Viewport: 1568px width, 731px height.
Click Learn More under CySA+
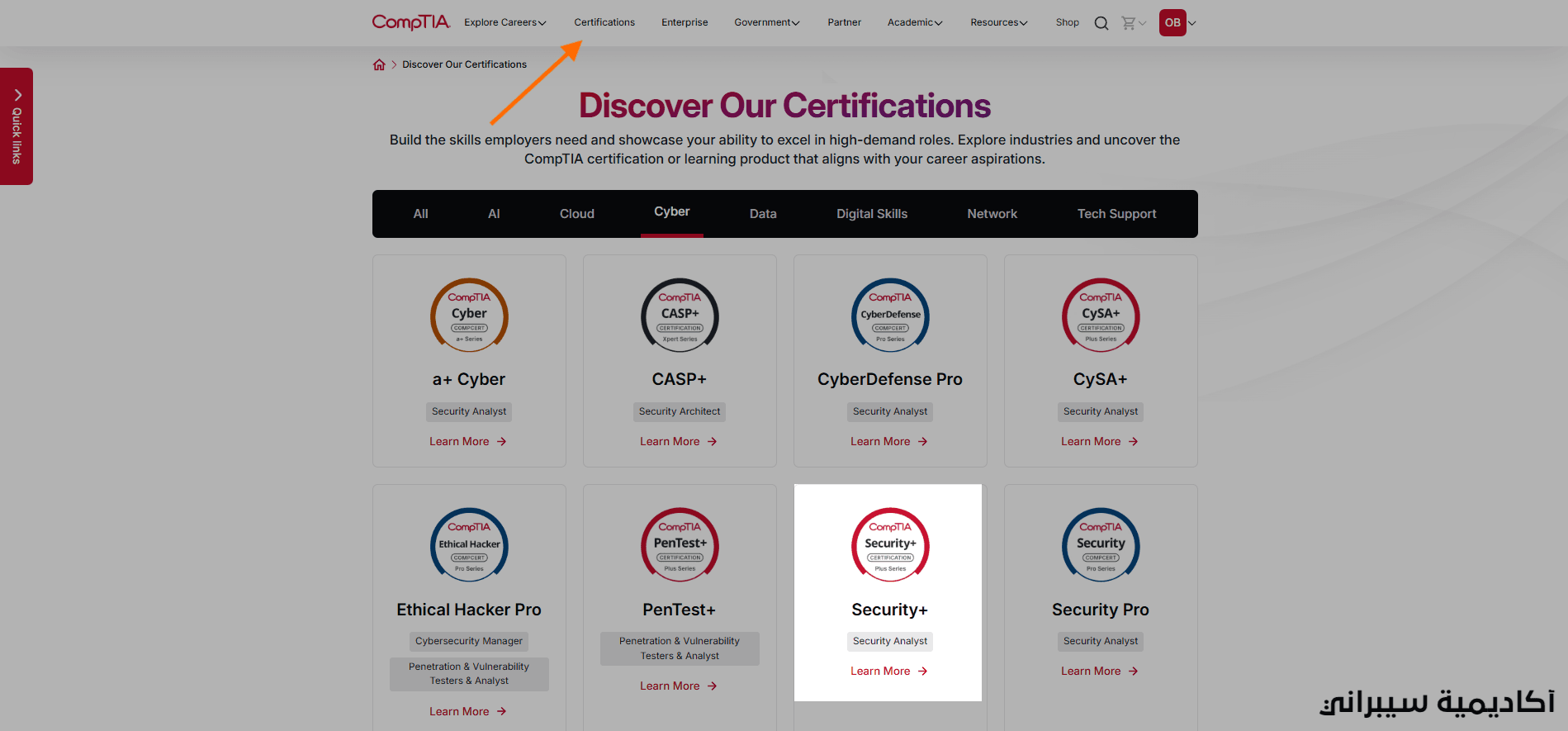[x=1100, y=442]
